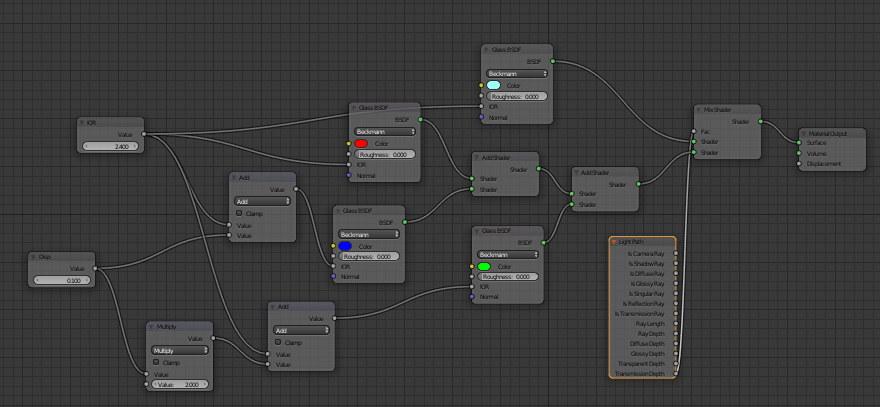Click the Transmission Depth output socket
Image resolution: width=880 pixels, height=407 pixels.
pos(677,373)
